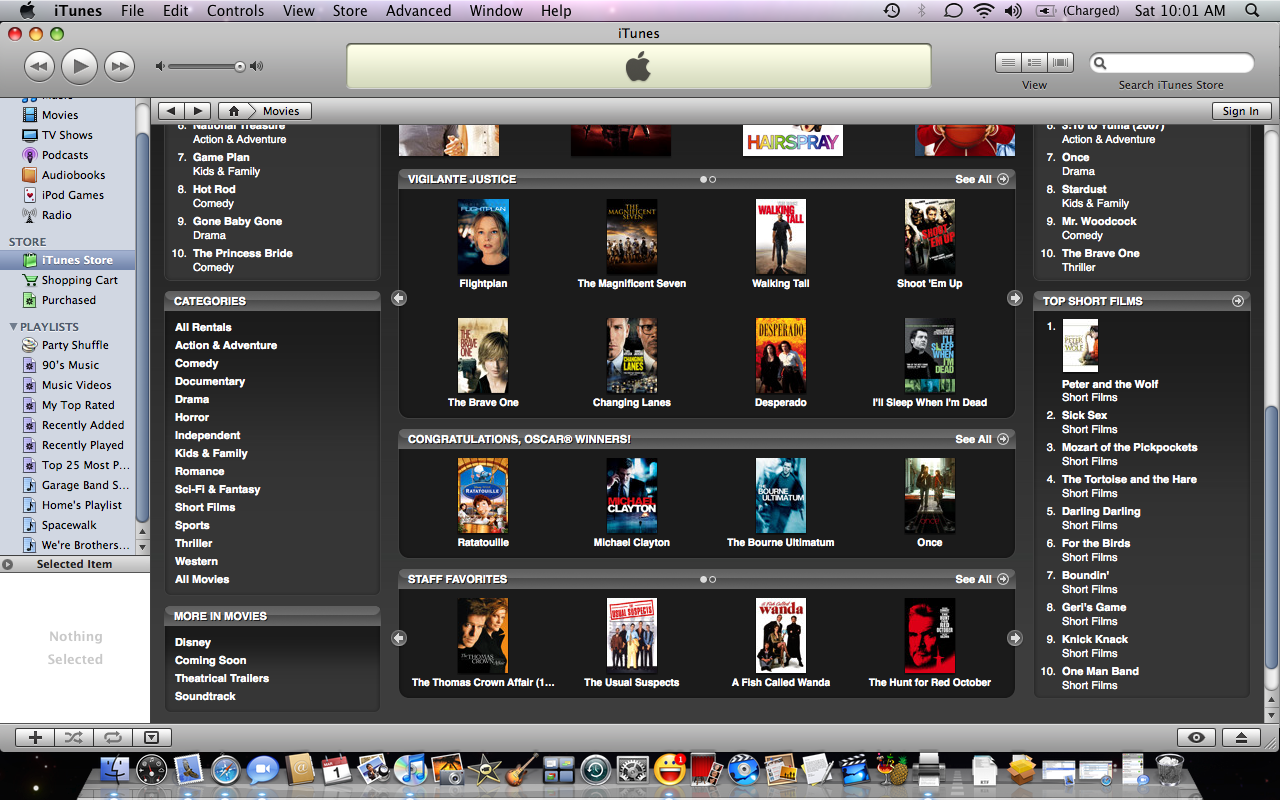Click the eject disc button
1280x800 pixels.
1241,737
